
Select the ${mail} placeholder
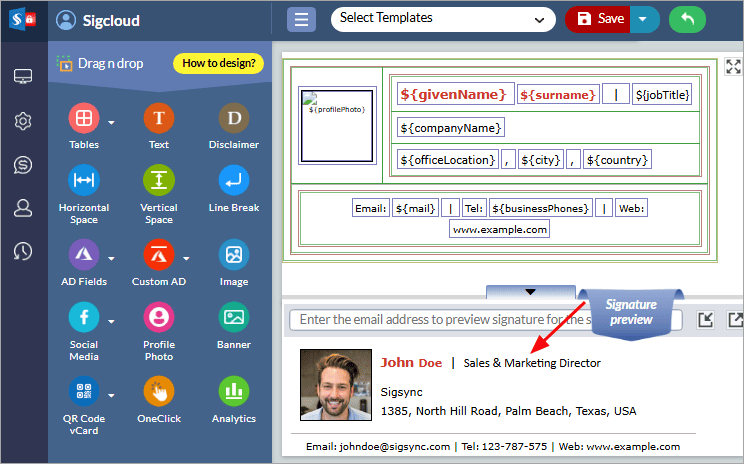point(416,208)
